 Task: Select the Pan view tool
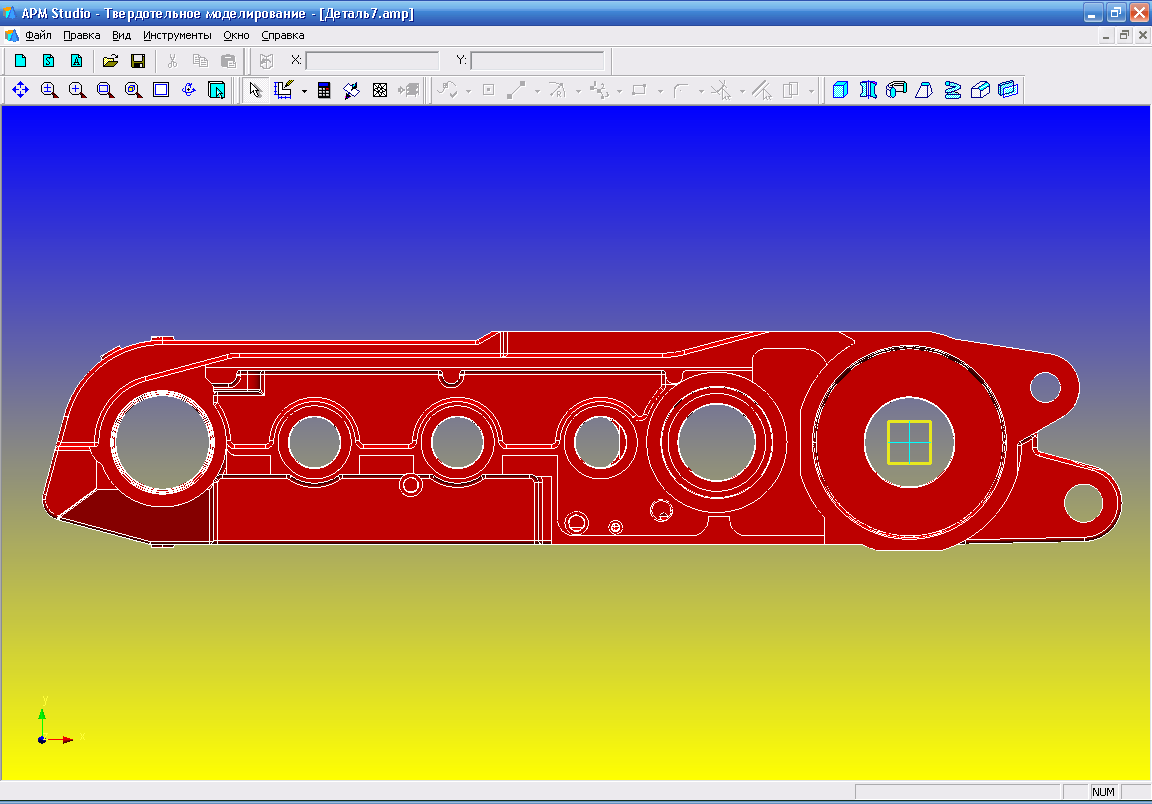coord(21,90)
